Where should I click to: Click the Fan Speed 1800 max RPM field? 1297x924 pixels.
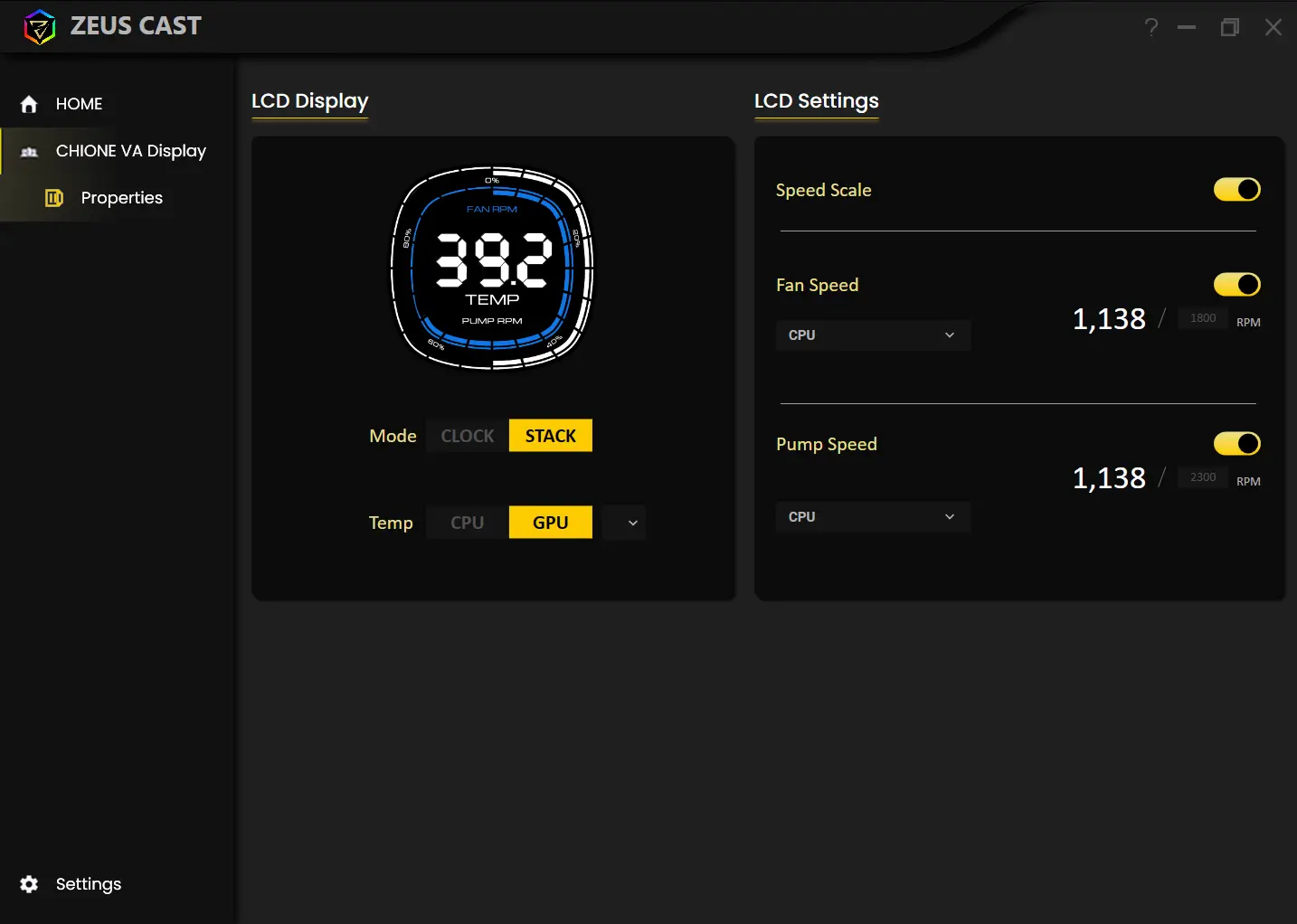1202,318
